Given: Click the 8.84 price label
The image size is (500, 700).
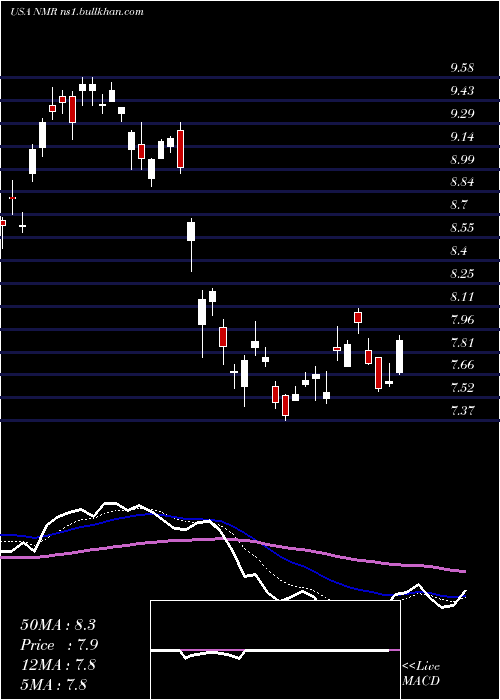Looking at the screenshot, I should click(x=462, y=183).
